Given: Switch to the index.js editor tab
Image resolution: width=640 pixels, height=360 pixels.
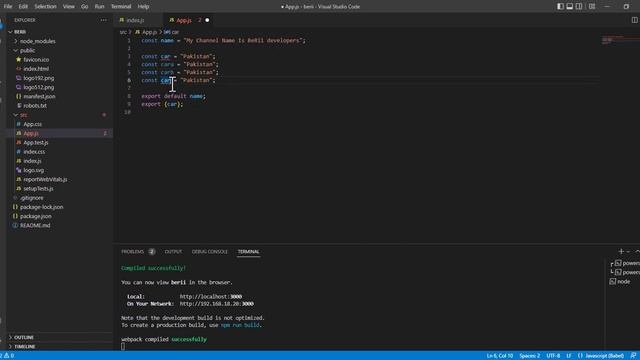Looking at the screenshot, I should (x=135, y=20).
